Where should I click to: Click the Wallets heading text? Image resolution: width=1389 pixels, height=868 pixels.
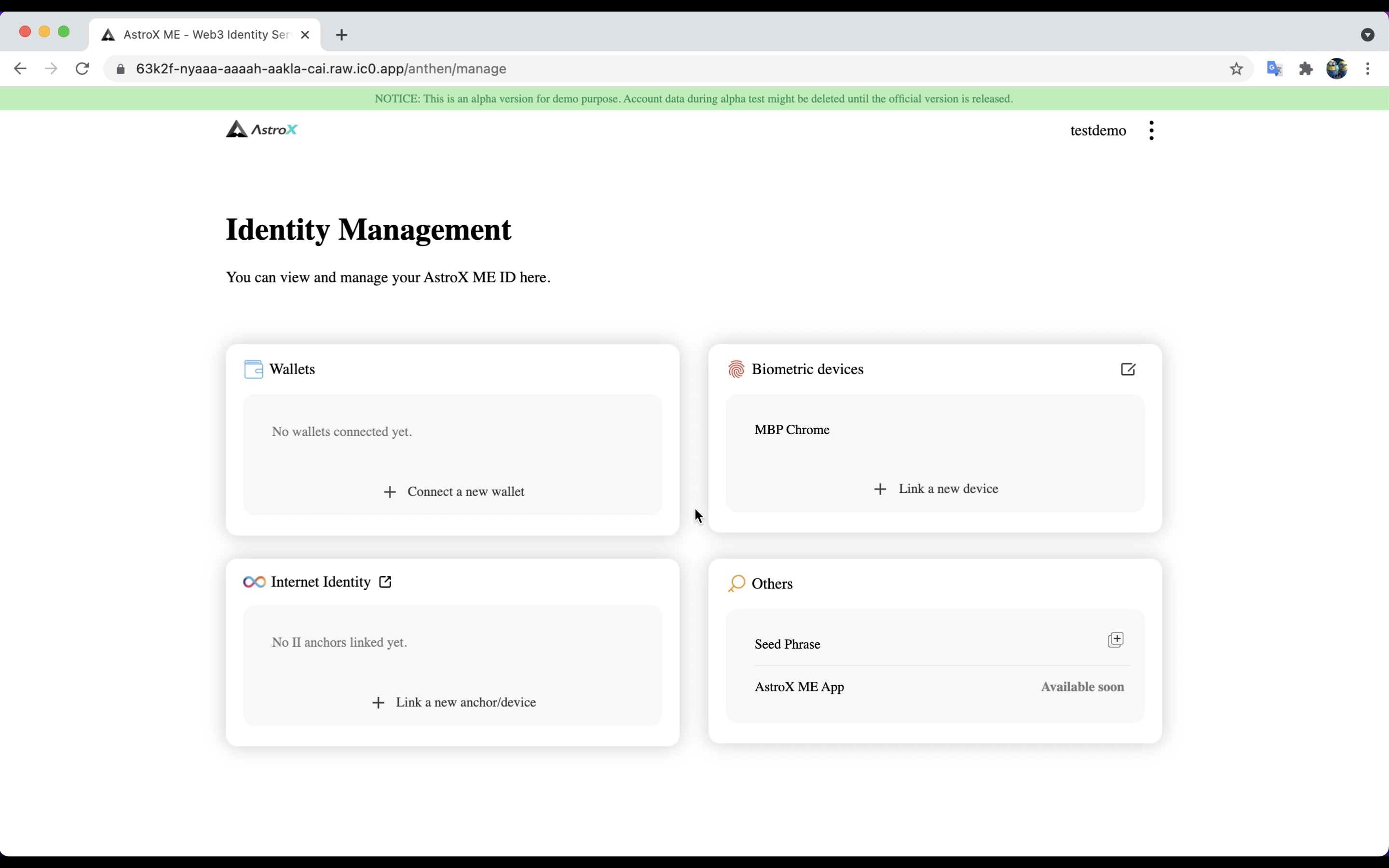tap(292, 369)
